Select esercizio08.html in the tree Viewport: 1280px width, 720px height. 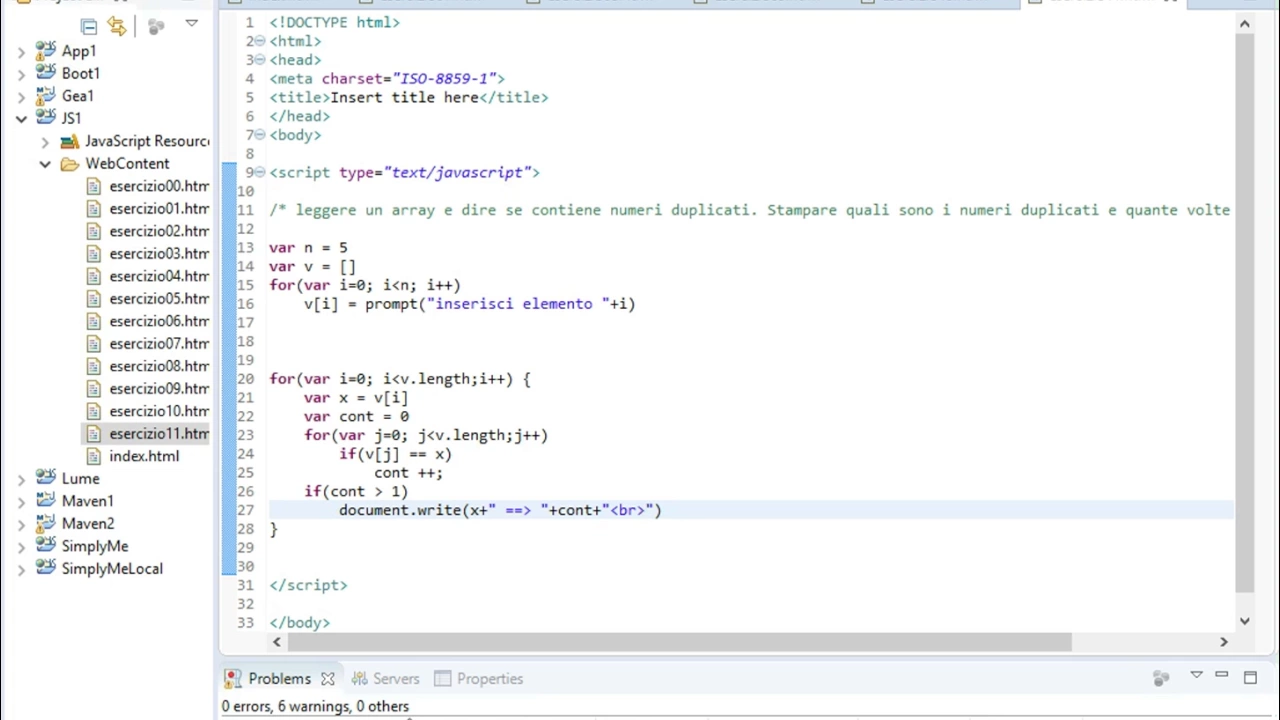click(159, 366)
